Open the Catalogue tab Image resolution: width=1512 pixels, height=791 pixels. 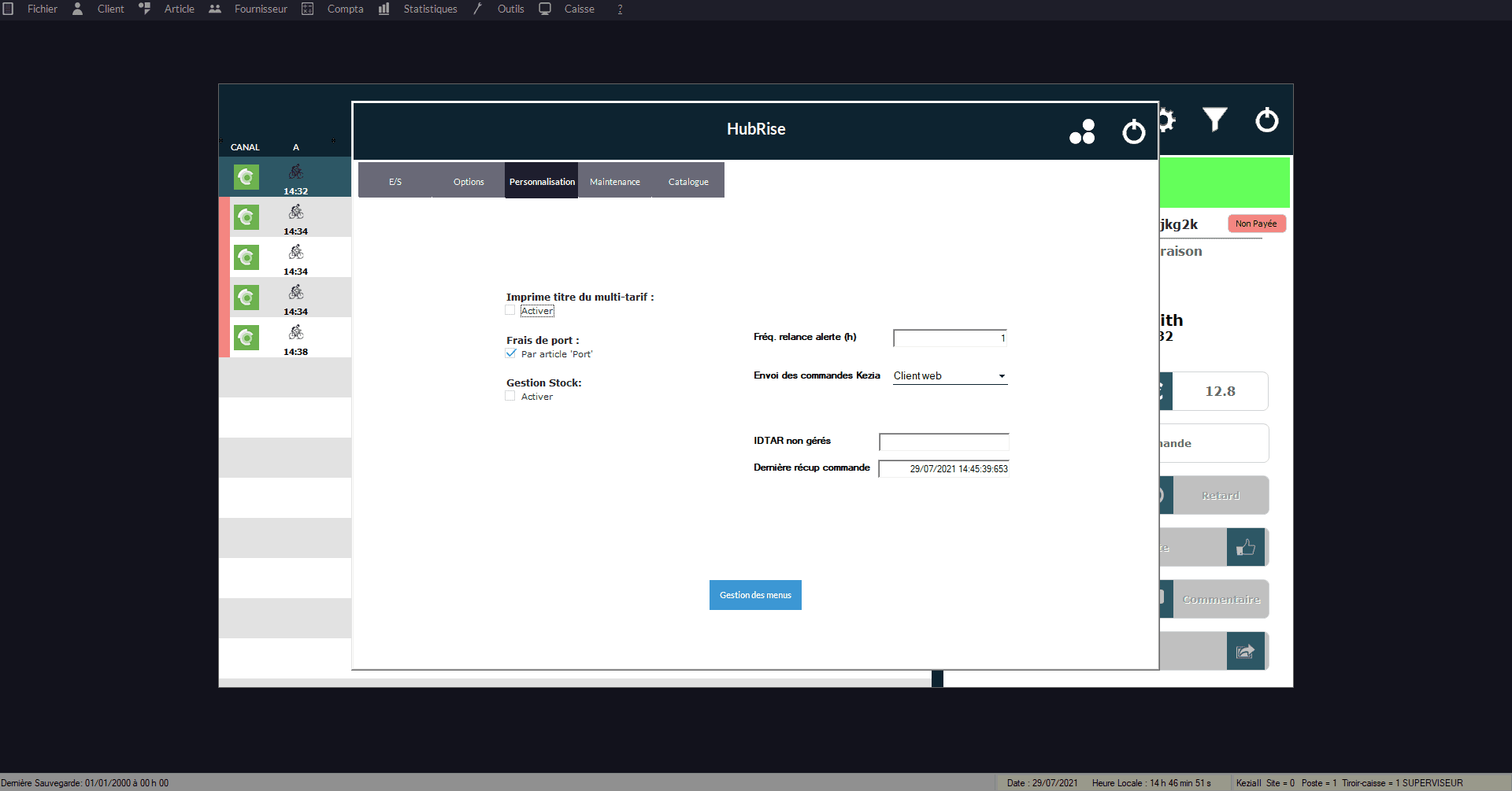point(688,181)
